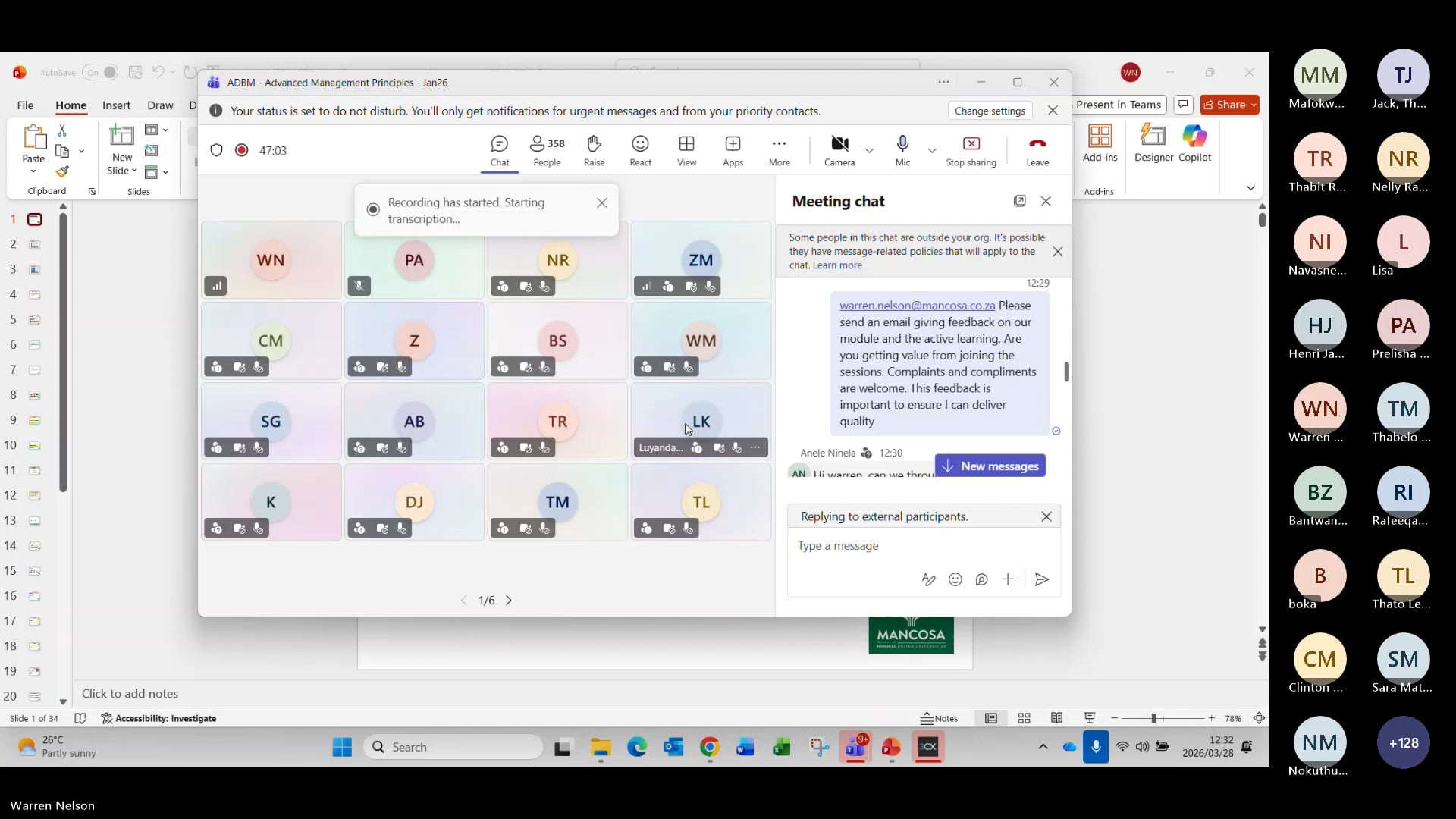Open More actions in meeting toolbar
1456x819 pixels.
(780, 151)
